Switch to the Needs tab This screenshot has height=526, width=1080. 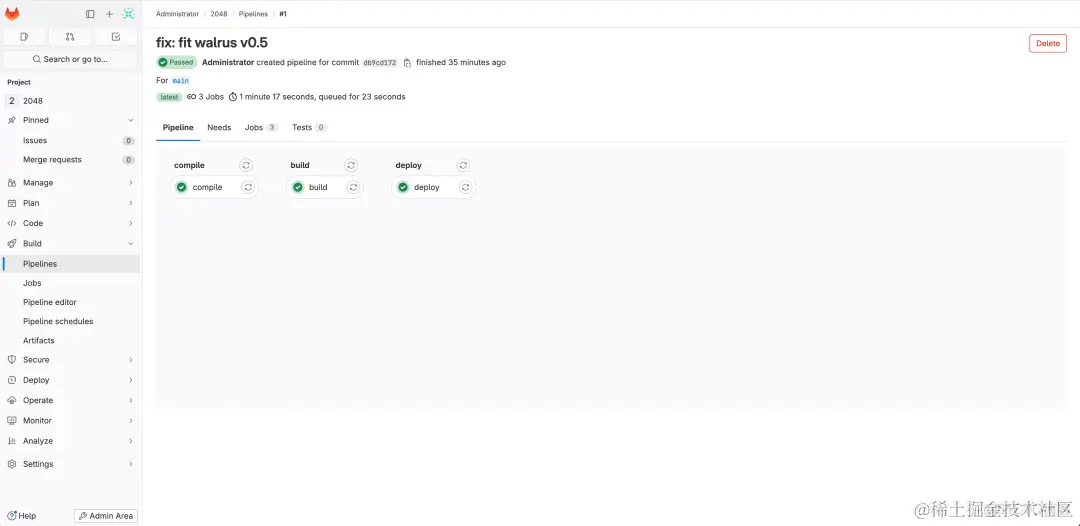click(x=219, y=127)
